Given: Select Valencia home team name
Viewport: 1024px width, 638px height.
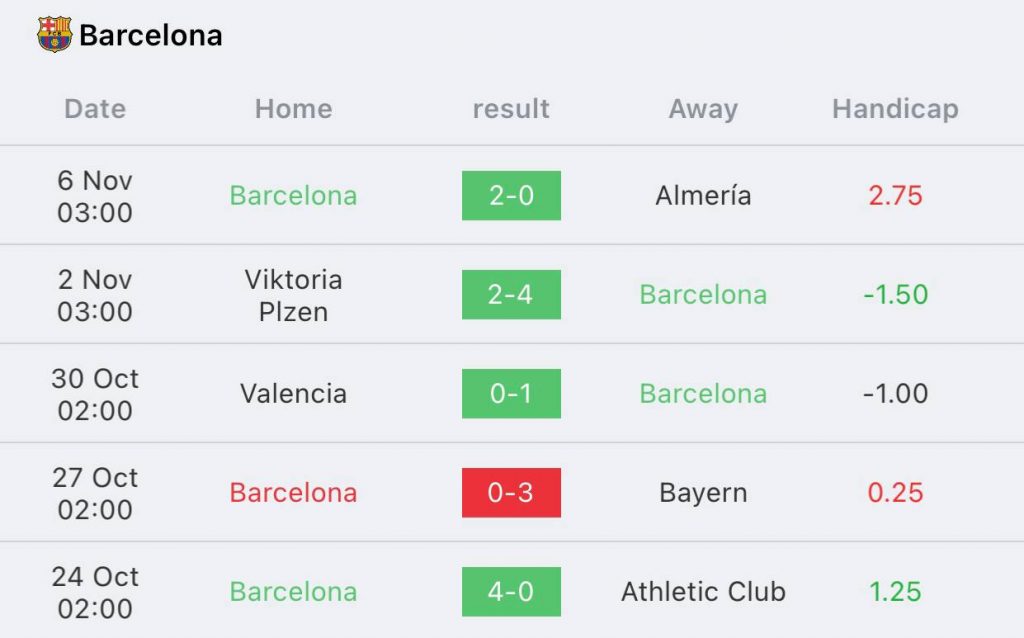Looking at the screenshot, I should click(293, 394).
